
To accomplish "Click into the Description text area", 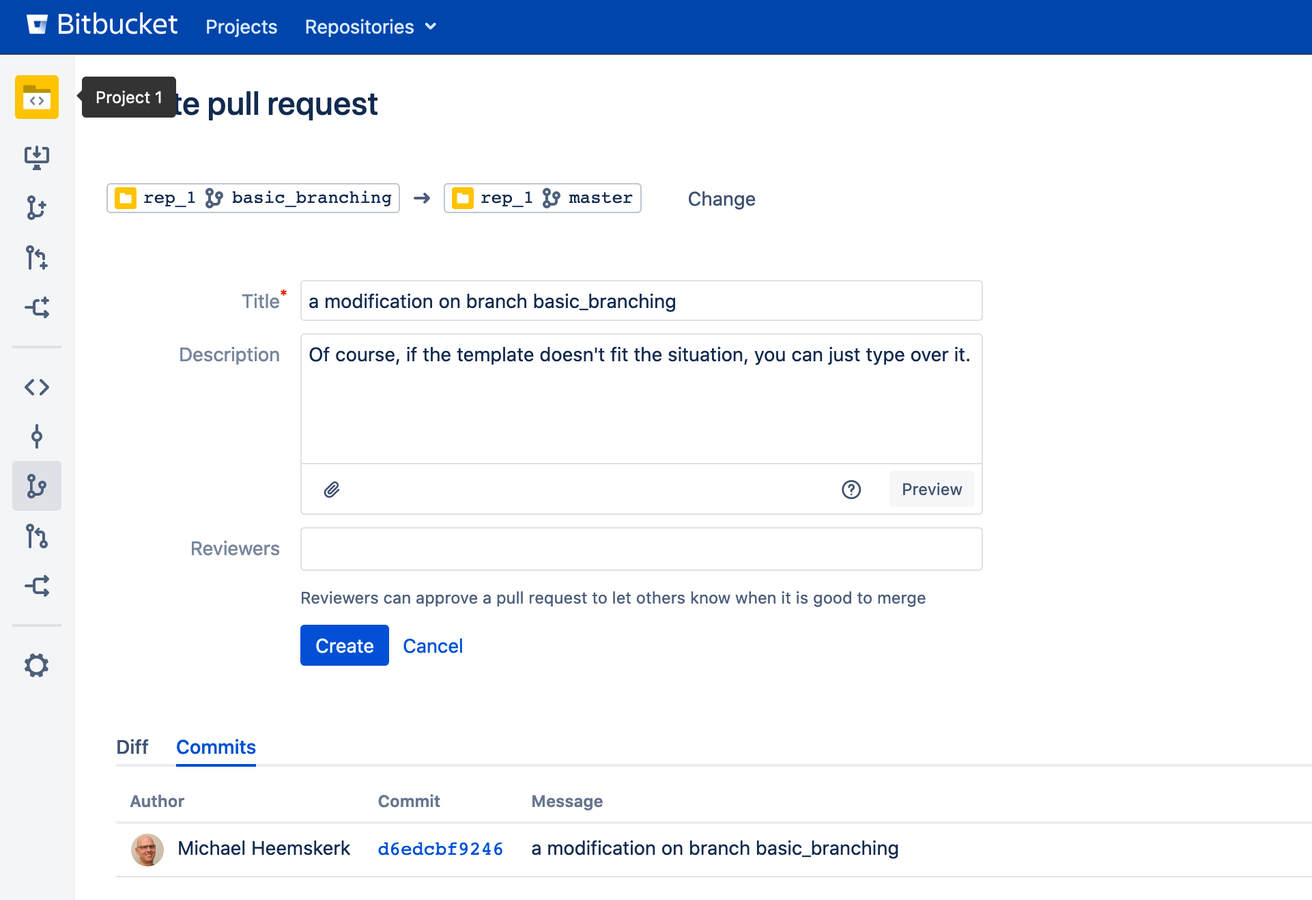I will coord(641,399).
